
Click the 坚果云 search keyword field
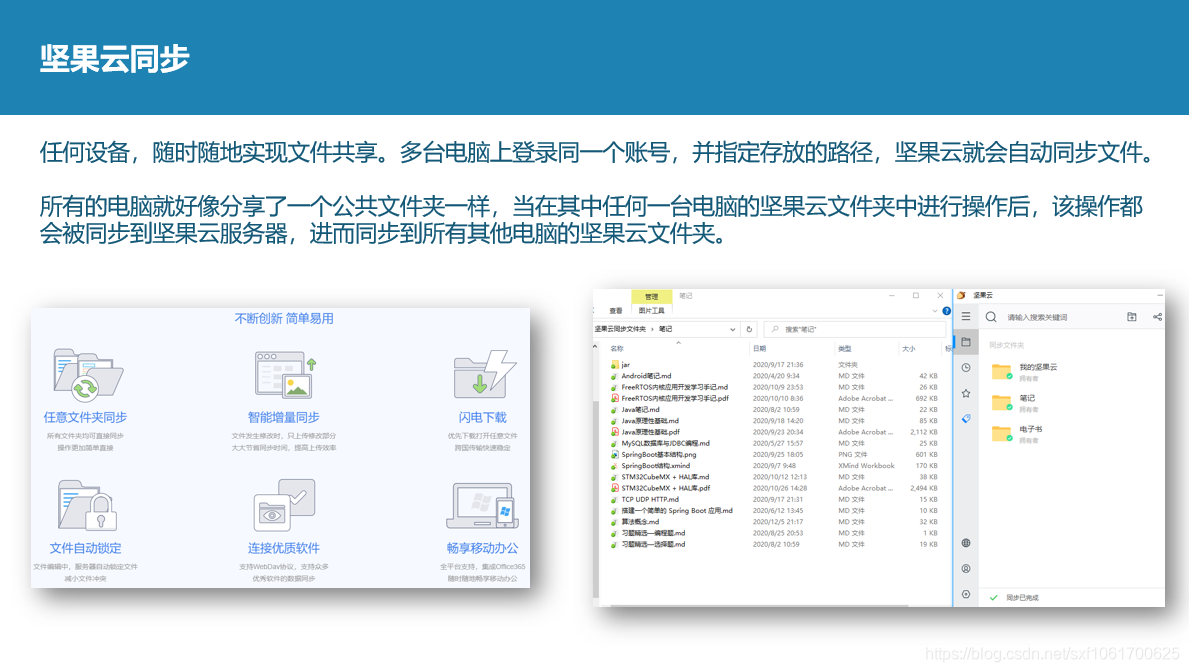pos(1037,318)
